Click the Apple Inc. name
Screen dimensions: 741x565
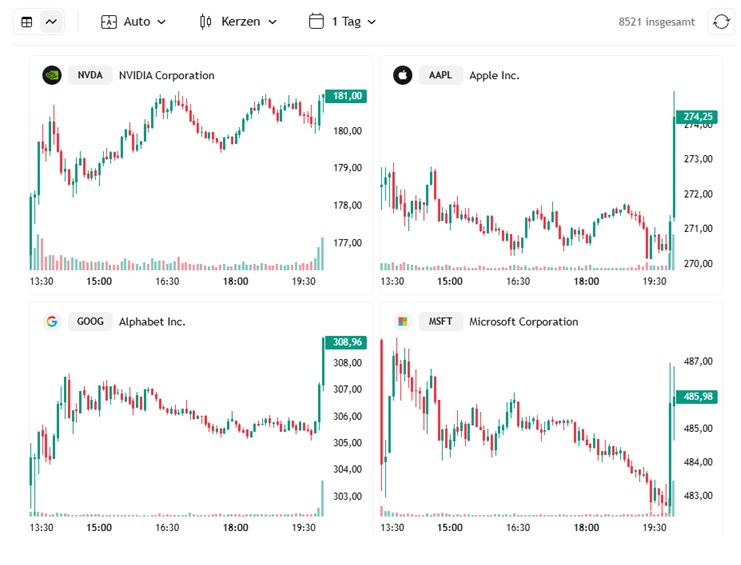(494, 76)
